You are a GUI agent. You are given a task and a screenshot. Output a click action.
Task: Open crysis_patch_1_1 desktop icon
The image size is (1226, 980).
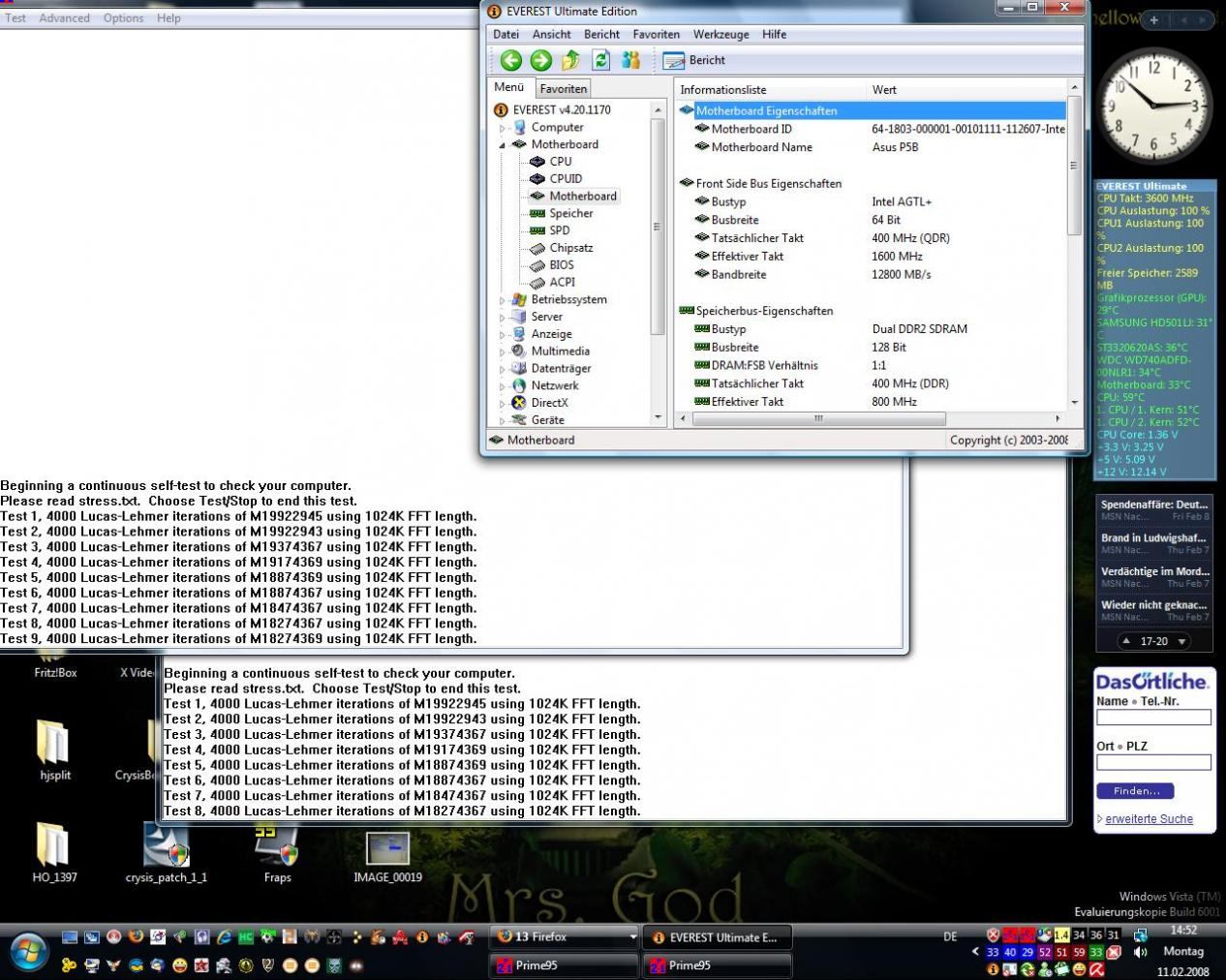167,851
